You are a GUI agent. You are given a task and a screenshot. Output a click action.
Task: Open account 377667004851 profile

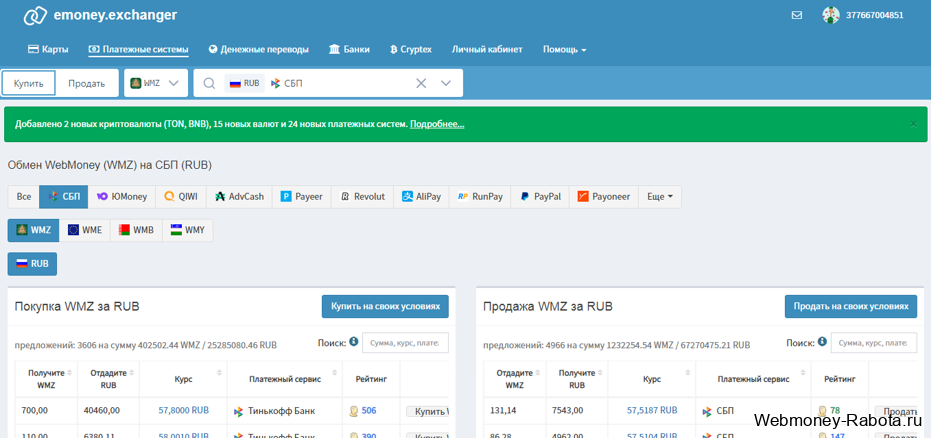[x=875, y=15]
